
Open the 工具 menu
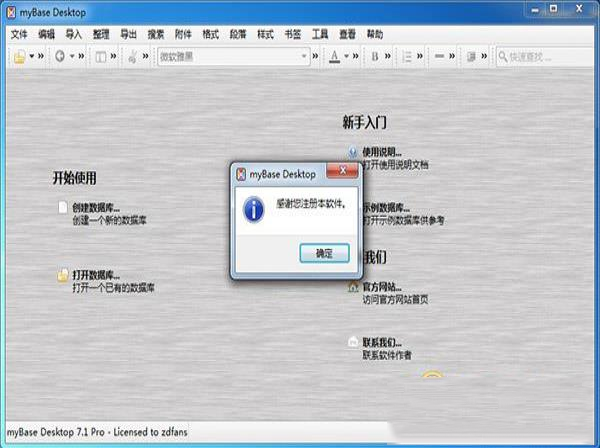(319, 34)
